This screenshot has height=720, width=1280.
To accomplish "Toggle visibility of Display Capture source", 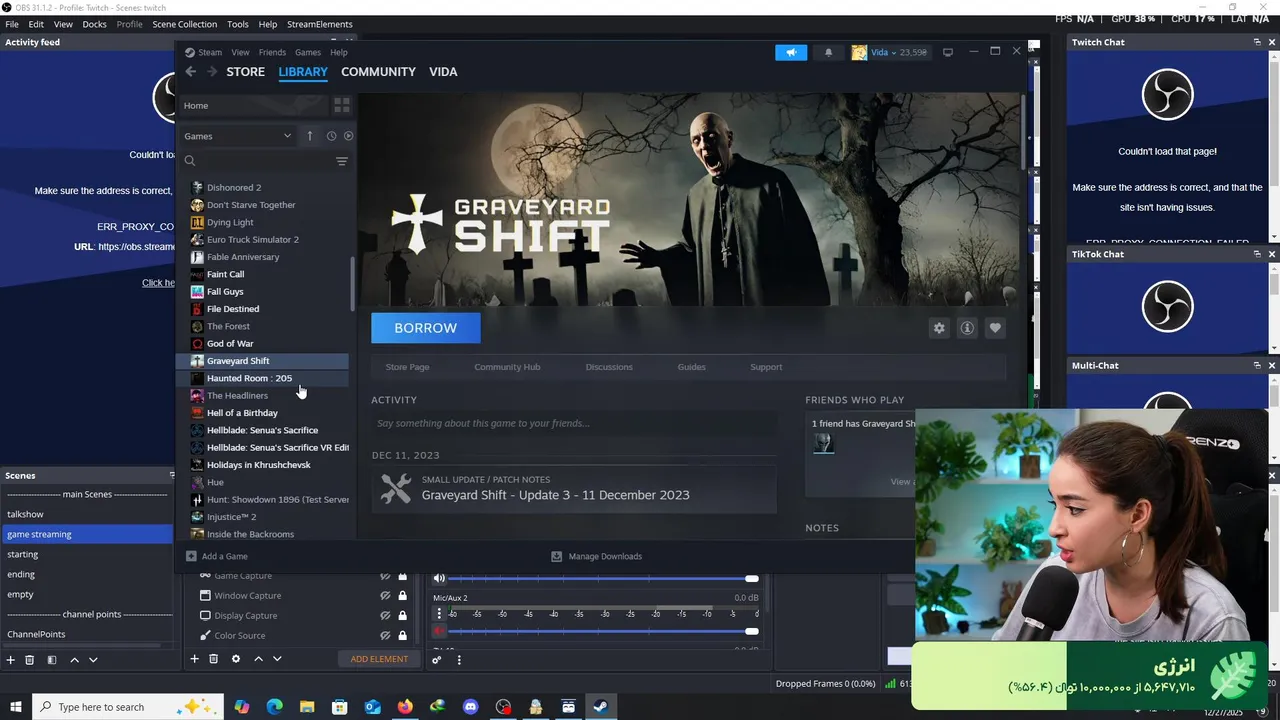I will click(x=385, y=616).
